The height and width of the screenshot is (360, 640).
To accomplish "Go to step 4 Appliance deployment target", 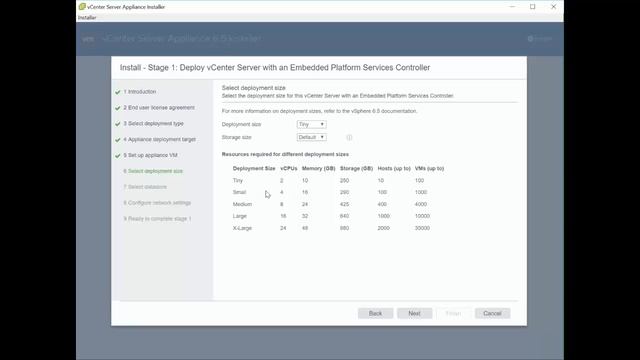I will (160, 140).
